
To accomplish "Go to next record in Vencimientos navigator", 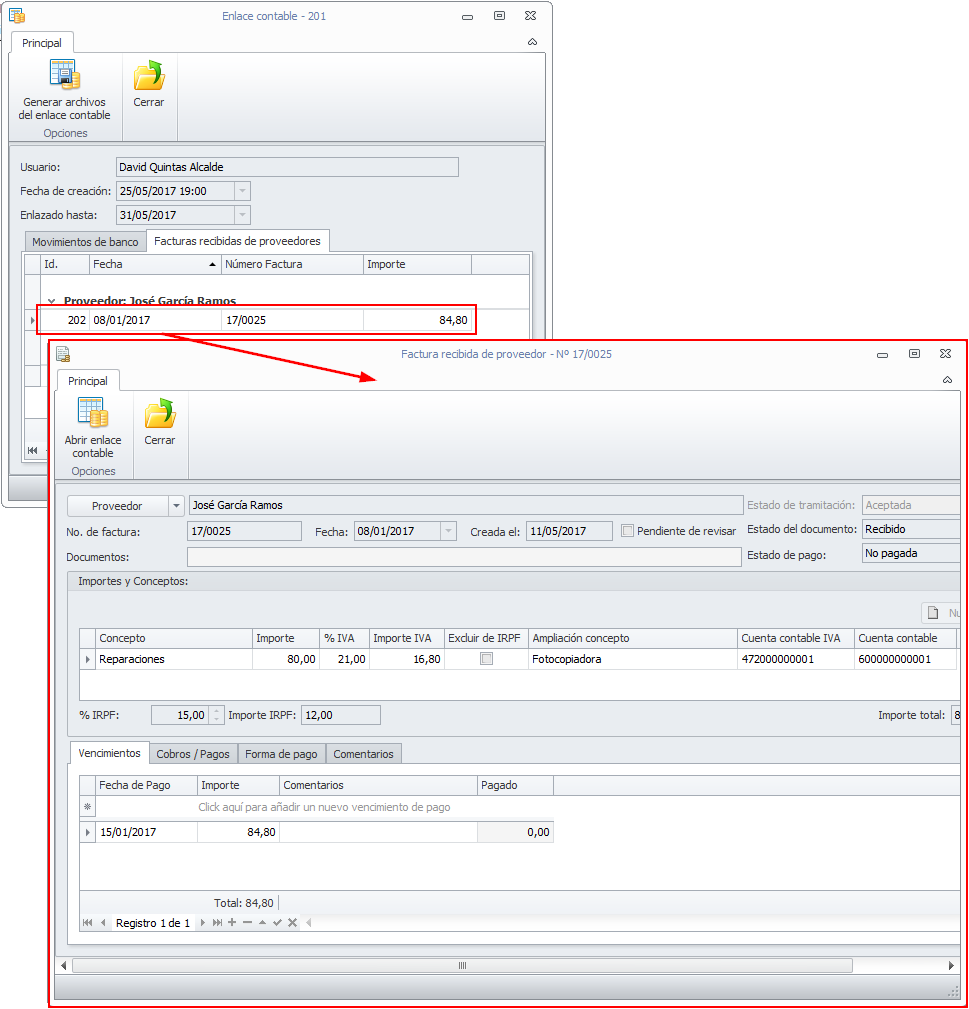I will point(203,923).
